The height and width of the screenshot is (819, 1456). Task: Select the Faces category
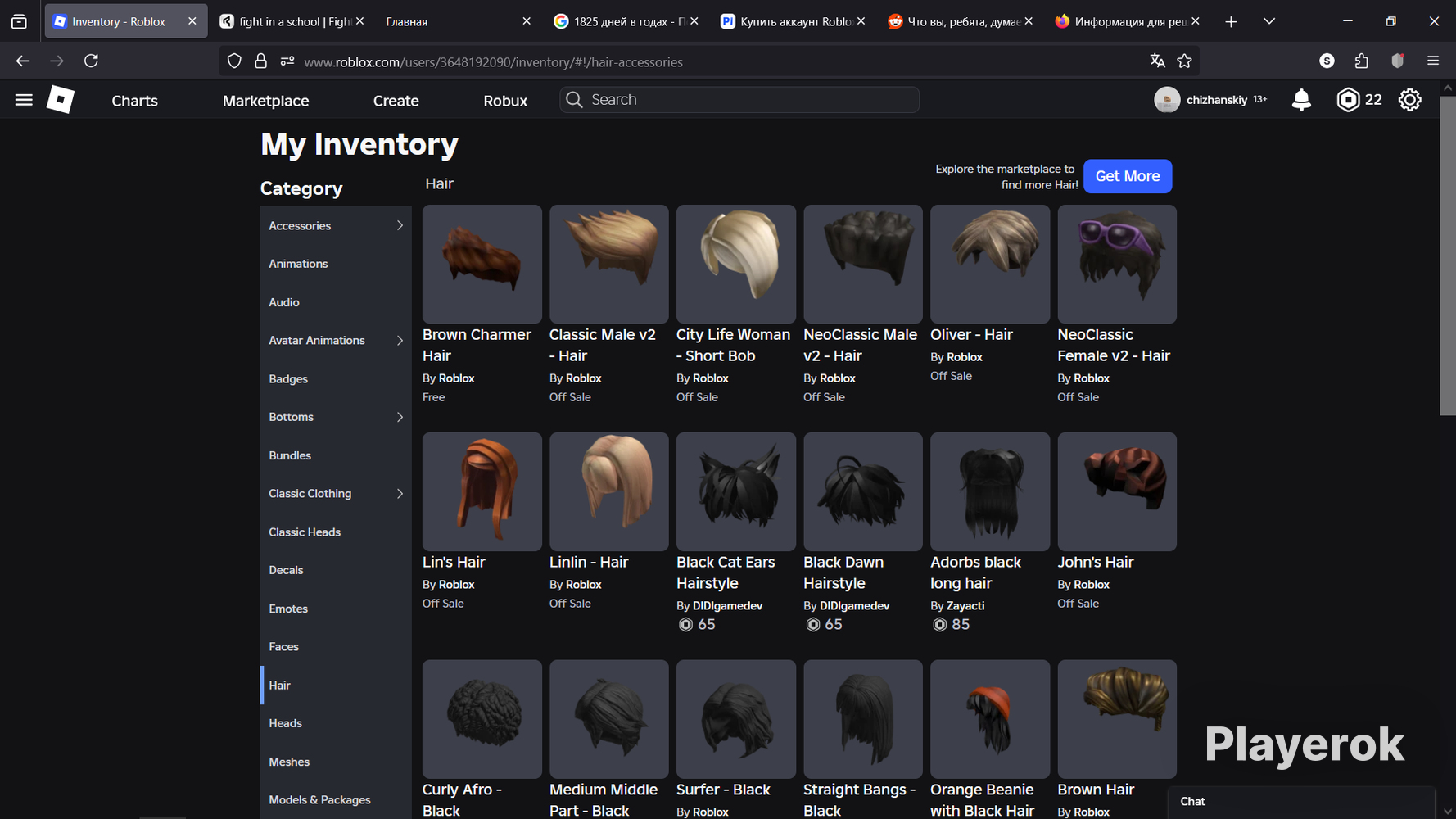coord(336,647)
